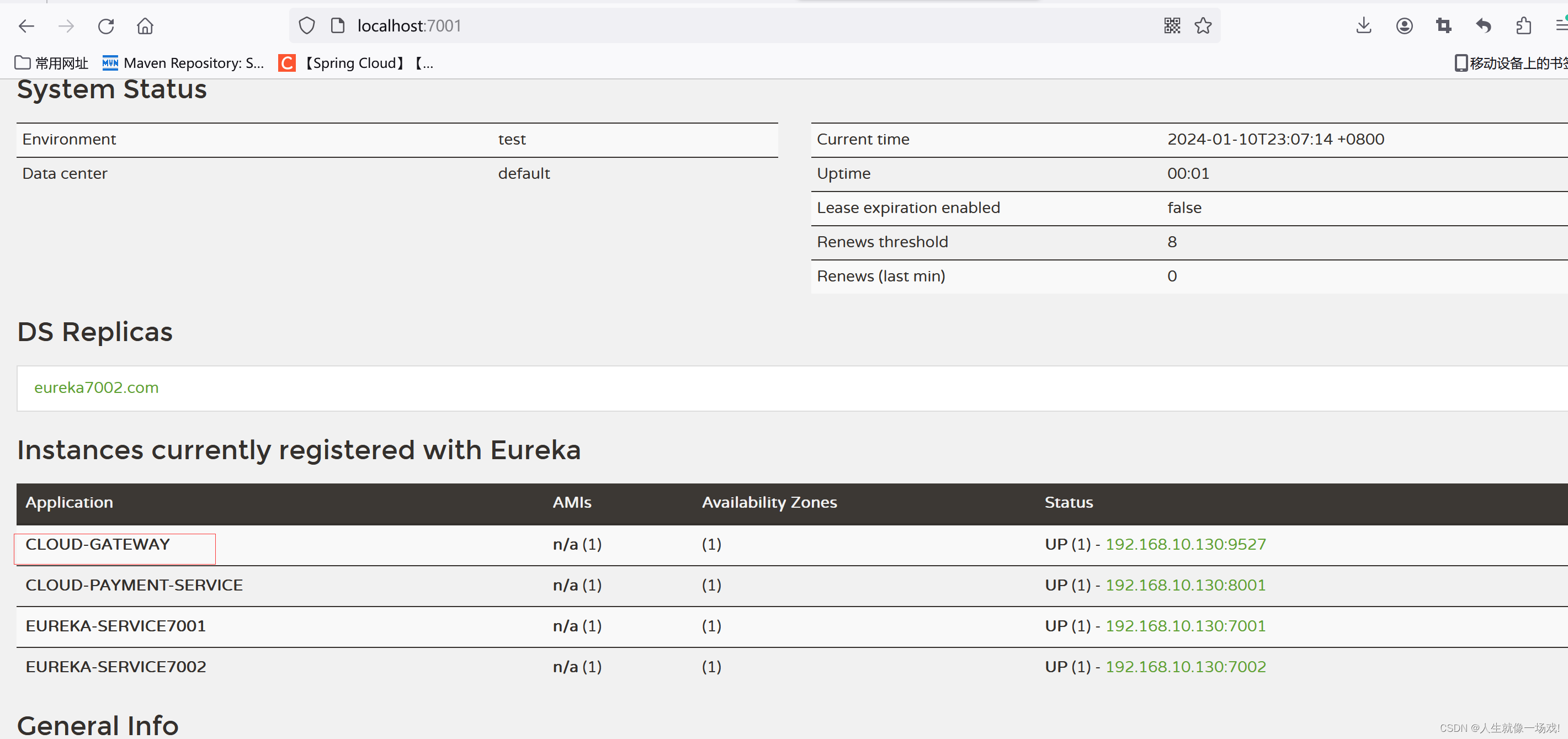Screen dimensions: 1568x739
Task: Show site information page icon
Action: point(337,25)
